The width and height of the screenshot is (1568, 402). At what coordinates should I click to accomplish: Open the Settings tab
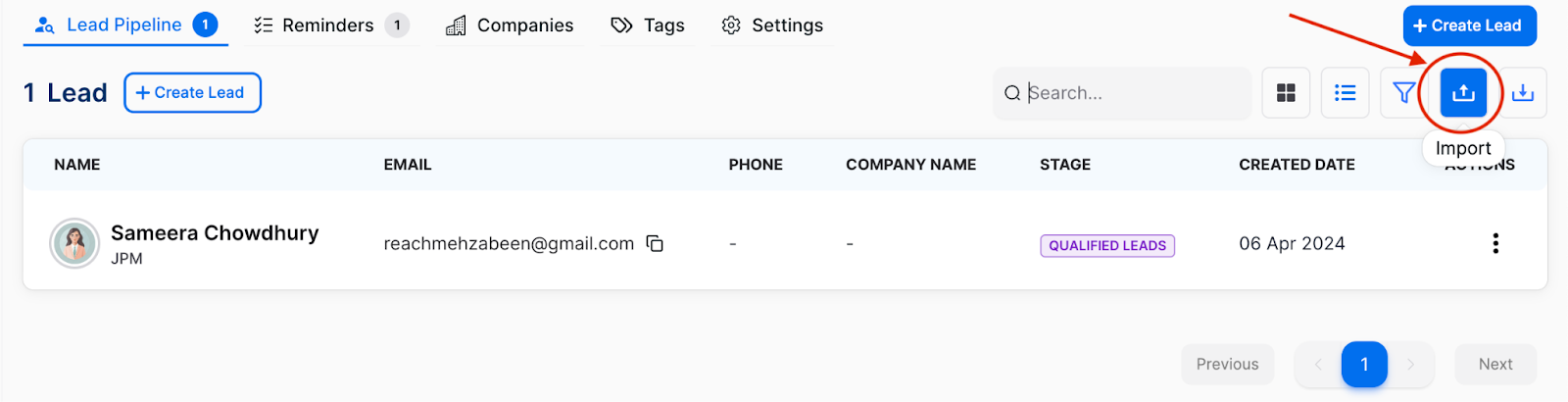pos(772,25)
